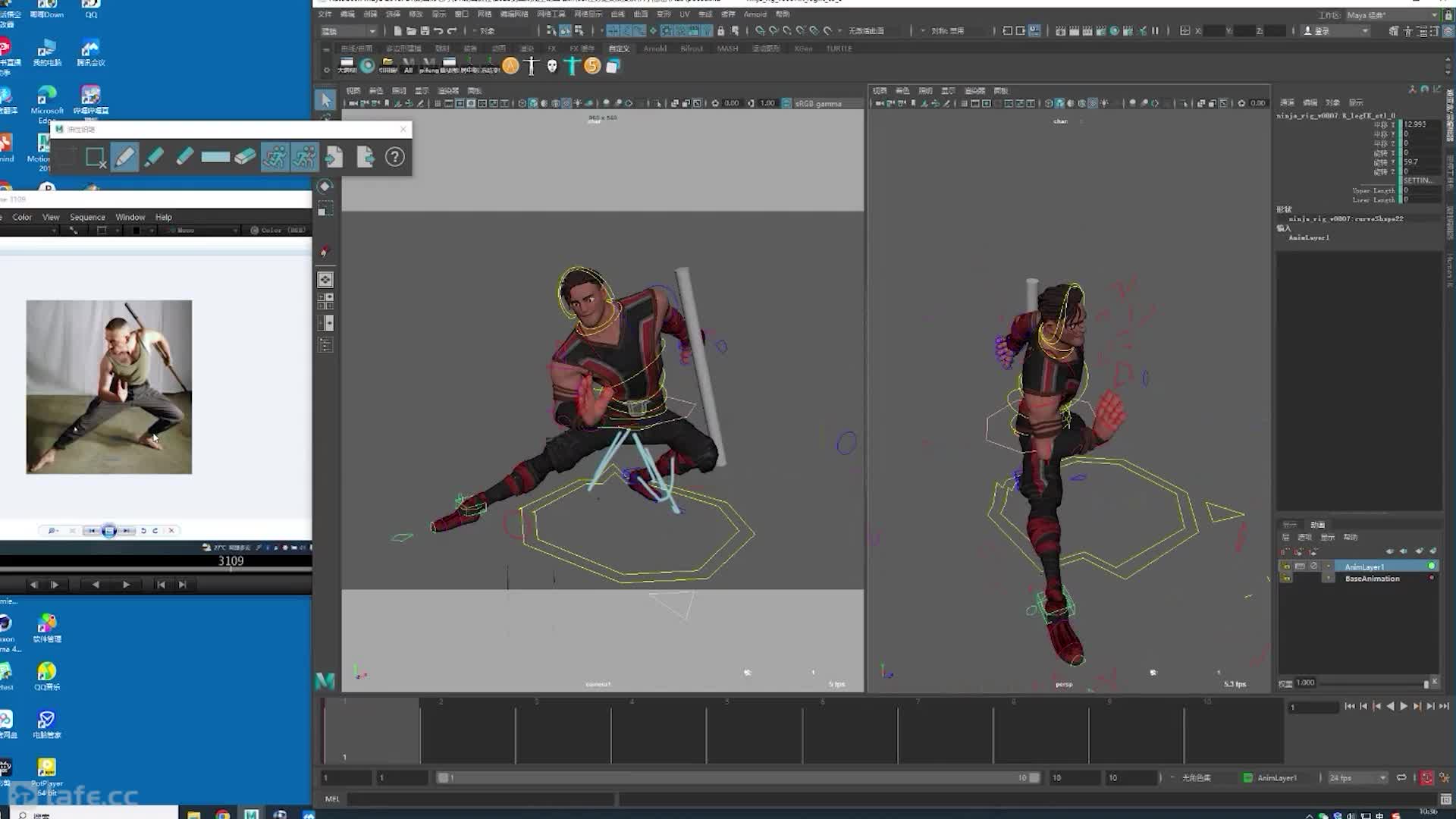
Task: Click the help question mark icon
Action: [x=394, y=157]
